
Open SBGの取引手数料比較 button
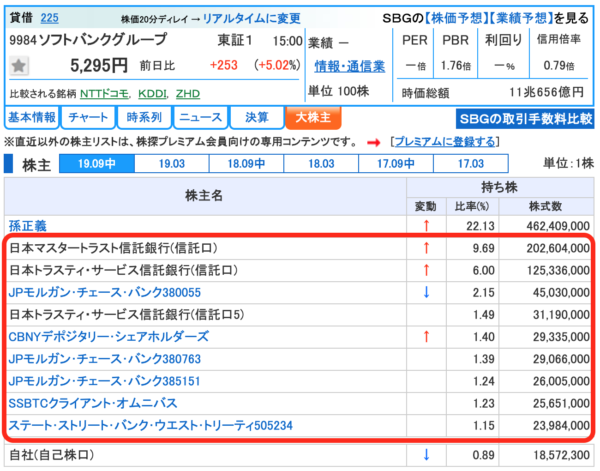click(525, 119)
